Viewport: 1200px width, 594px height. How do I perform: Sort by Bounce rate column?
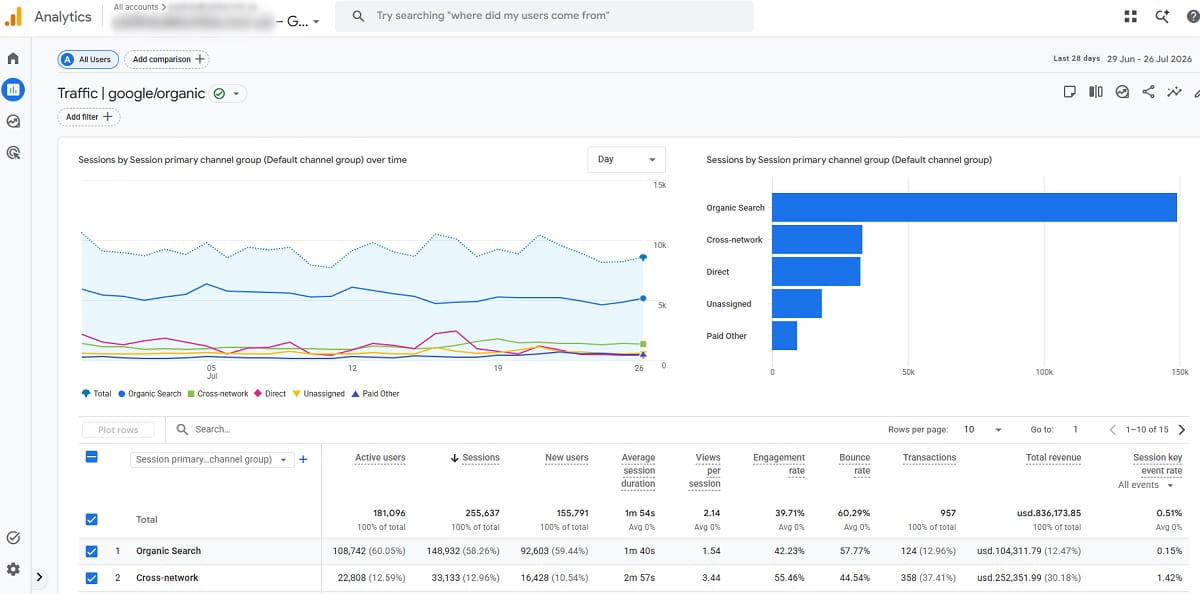(855, 464)
